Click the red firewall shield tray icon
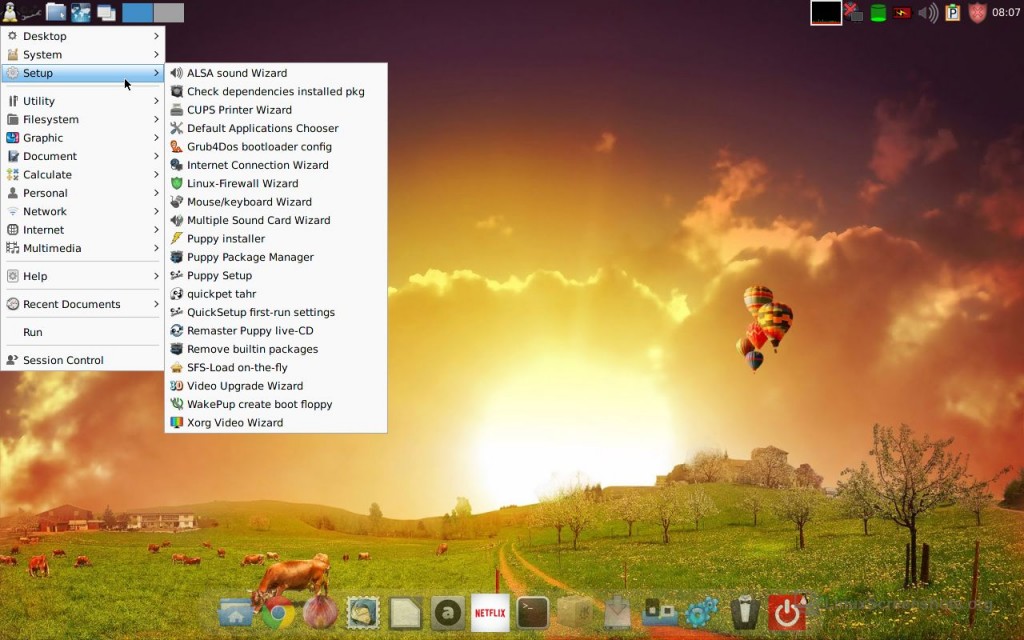The image size is (1024, 640). pos(977,13)
